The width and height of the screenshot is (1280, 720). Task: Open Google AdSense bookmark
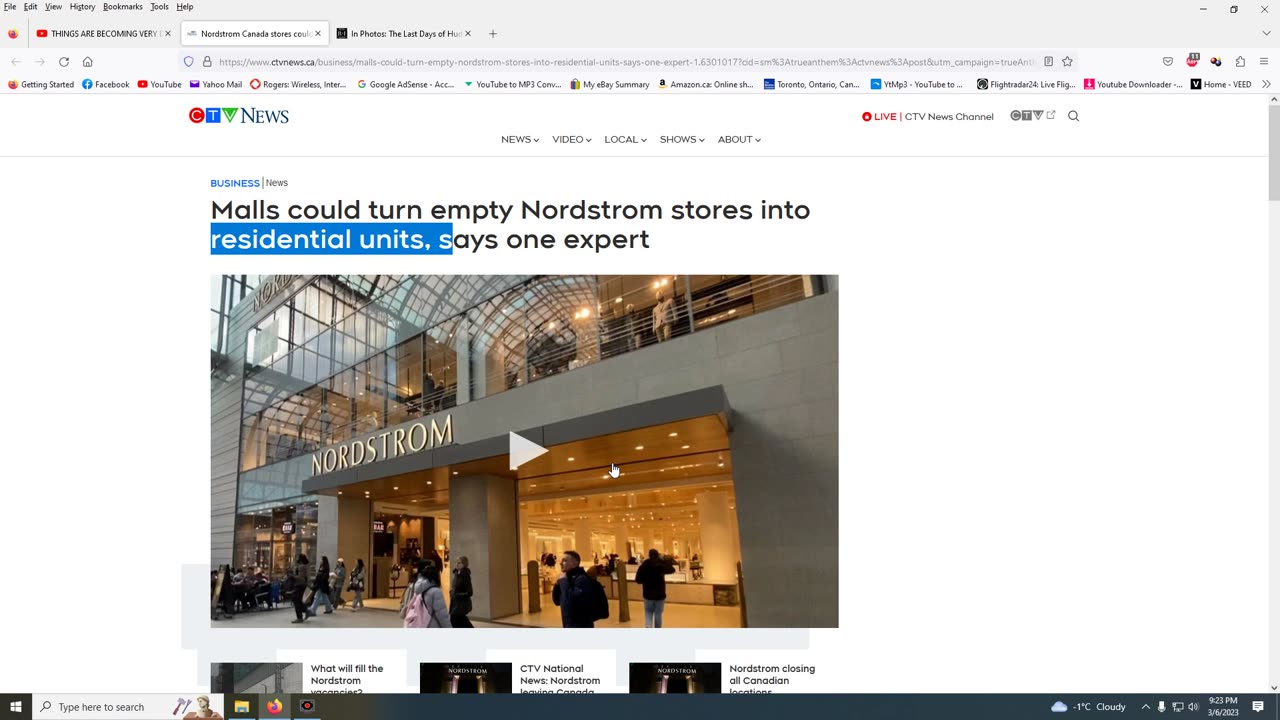(x=405, y=84)
